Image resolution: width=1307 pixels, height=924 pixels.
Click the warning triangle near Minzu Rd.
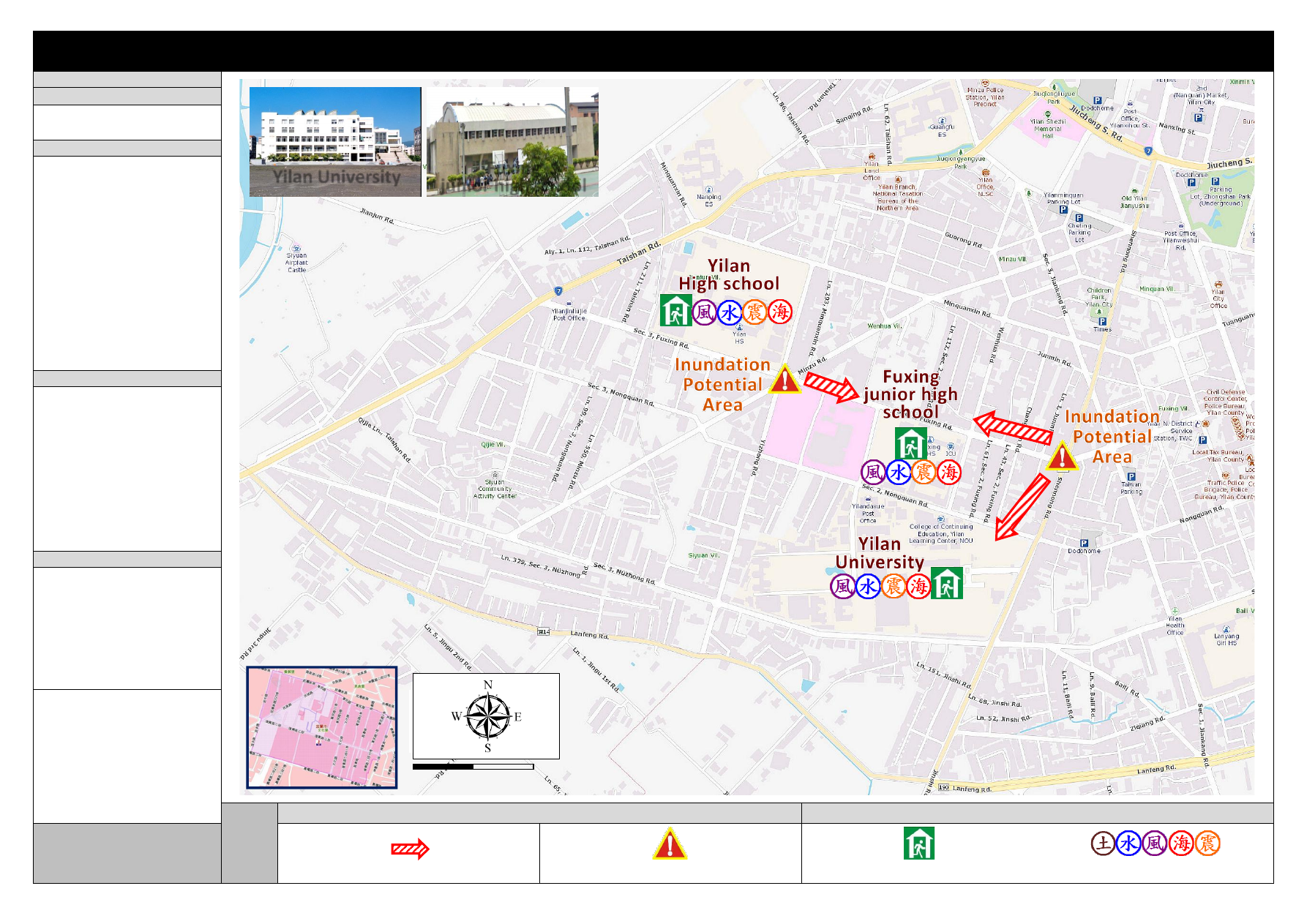(x=785, y=379)
